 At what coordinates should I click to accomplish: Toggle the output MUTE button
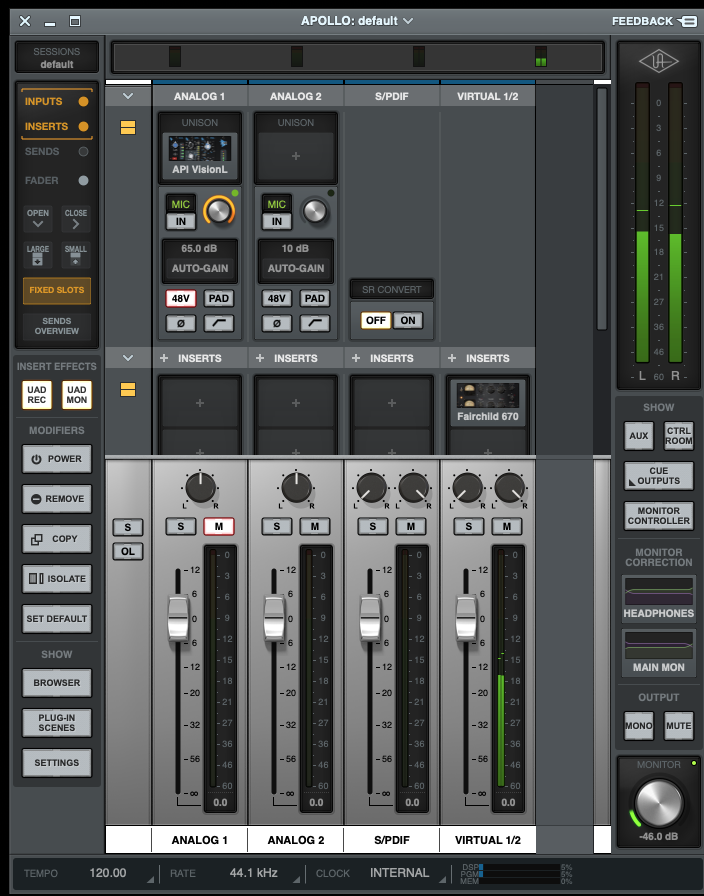678,726
